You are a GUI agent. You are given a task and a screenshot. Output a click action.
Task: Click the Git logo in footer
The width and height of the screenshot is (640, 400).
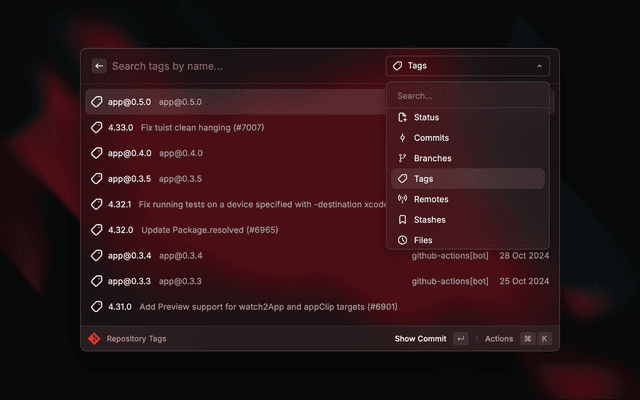(x=94, y=339)
